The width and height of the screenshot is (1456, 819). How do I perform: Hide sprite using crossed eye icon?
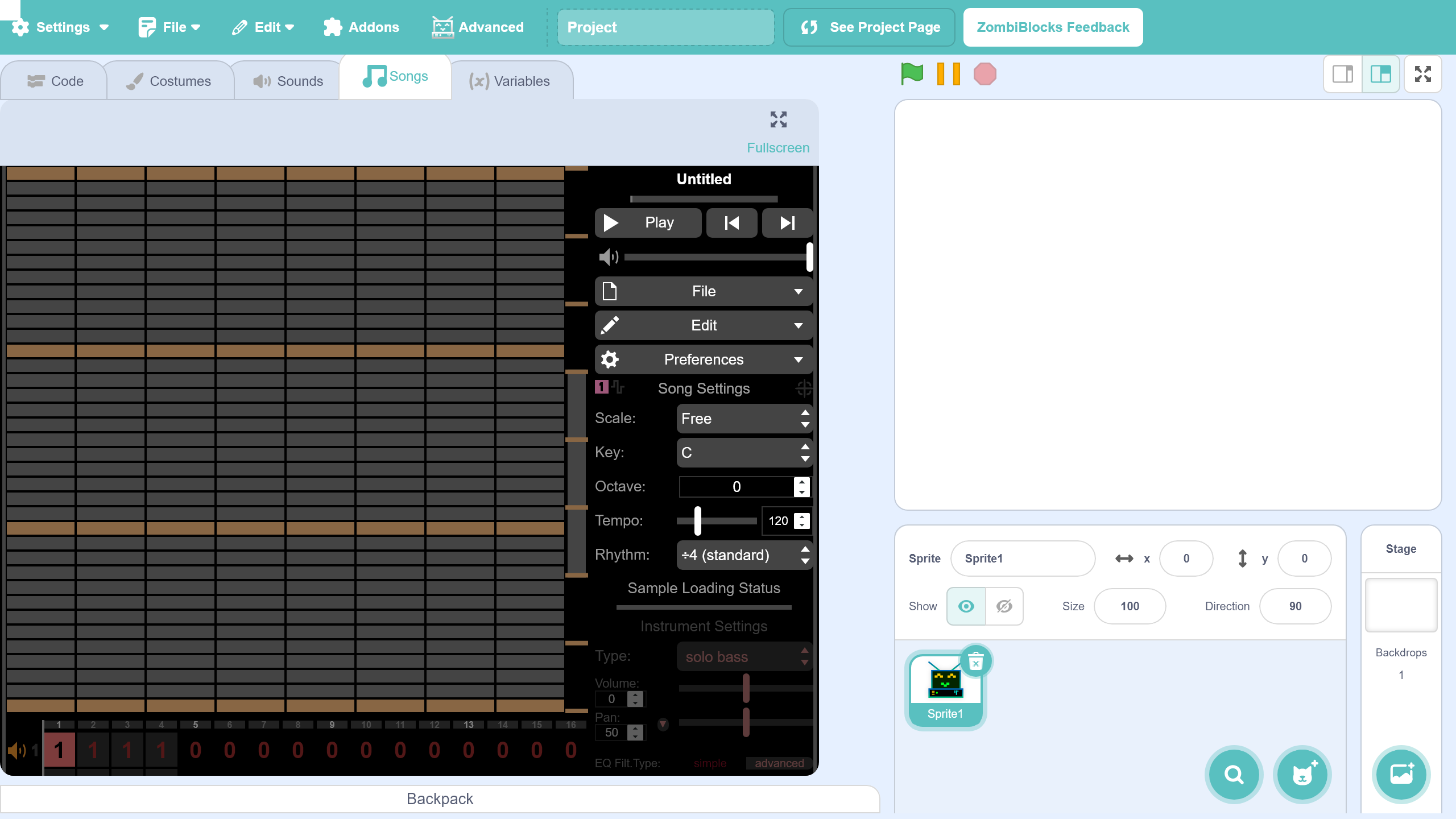(x=1004, y=606)
